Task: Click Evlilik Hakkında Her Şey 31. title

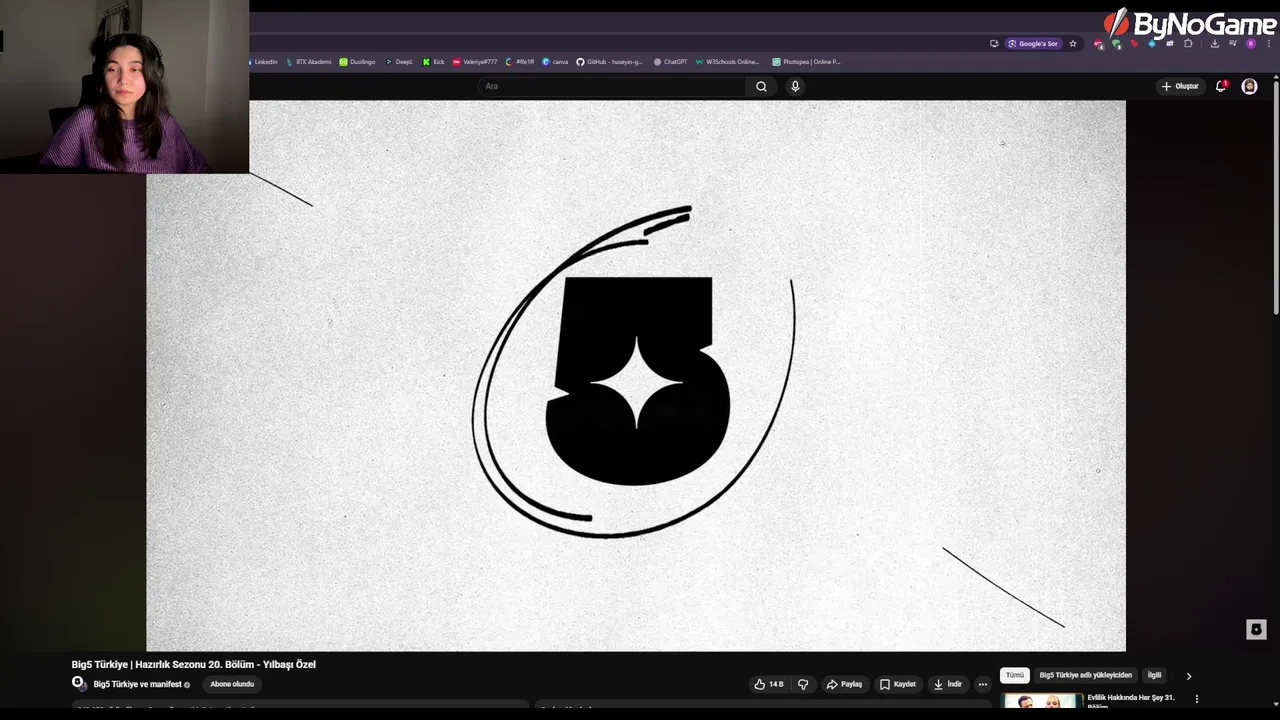Action: [x=1131, y=700]
